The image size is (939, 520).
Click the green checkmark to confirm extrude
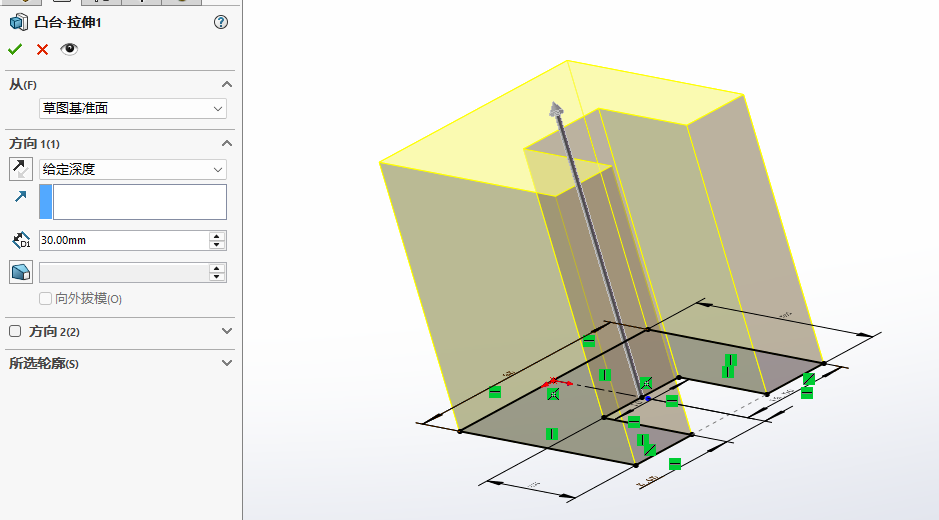(15, 49)
